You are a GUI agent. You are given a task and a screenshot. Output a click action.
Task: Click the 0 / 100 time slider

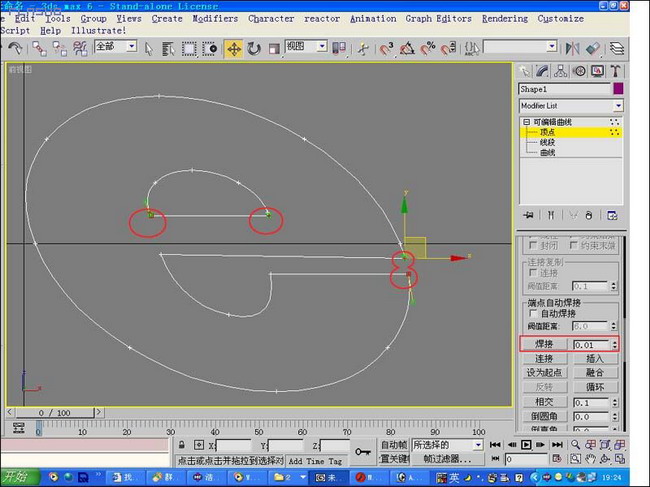[x=54, y=413]
